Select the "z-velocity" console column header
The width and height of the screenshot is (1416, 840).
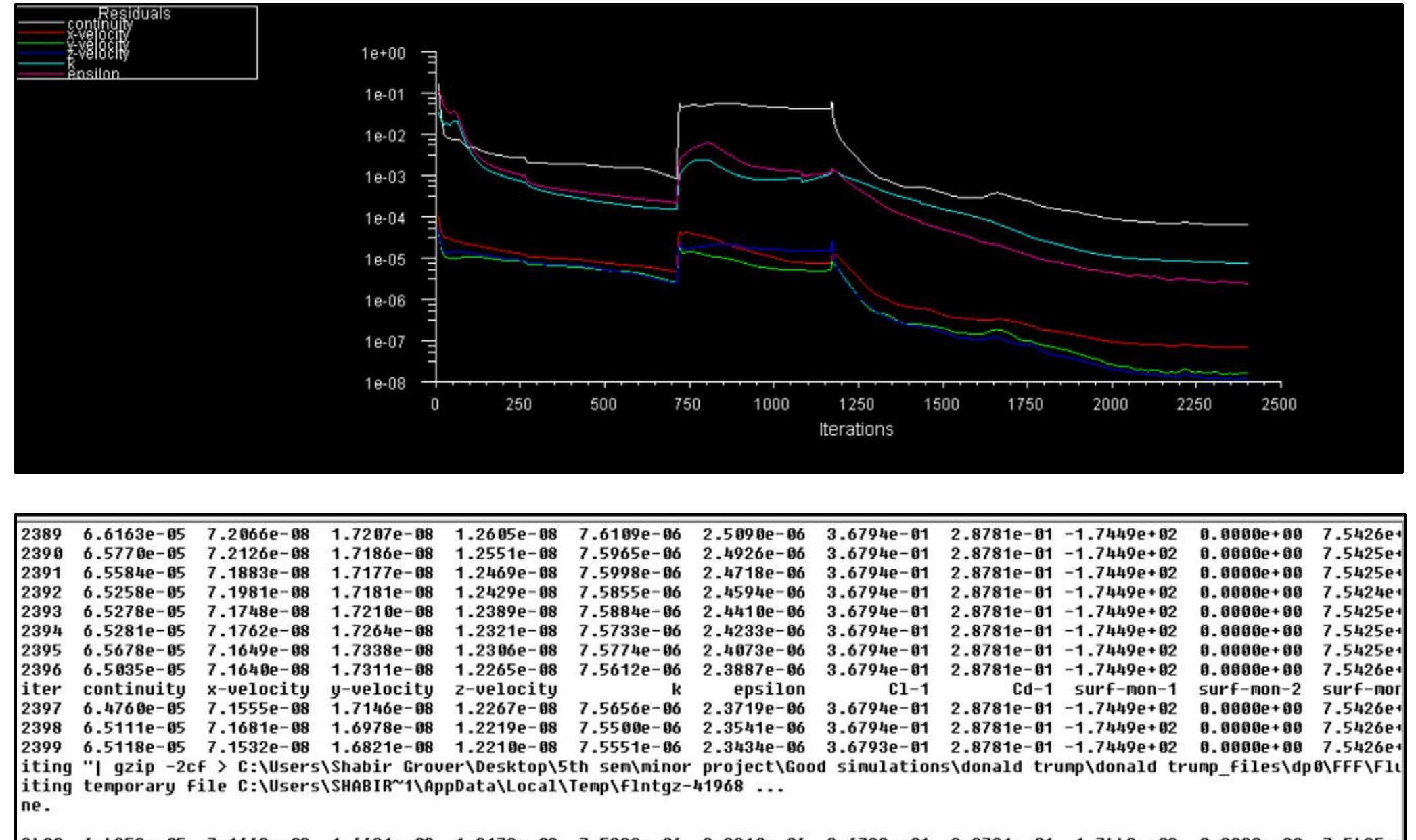coord(505,689)
